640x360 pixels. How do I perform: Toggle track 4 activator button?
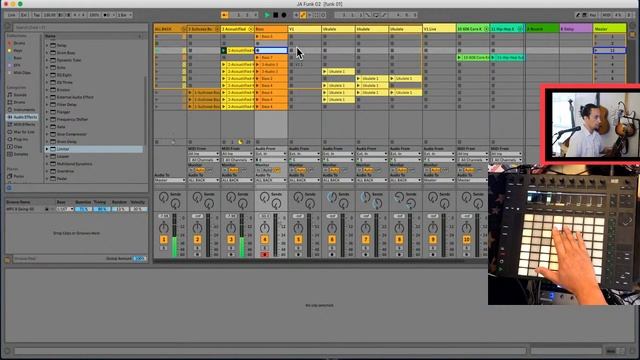264,240
